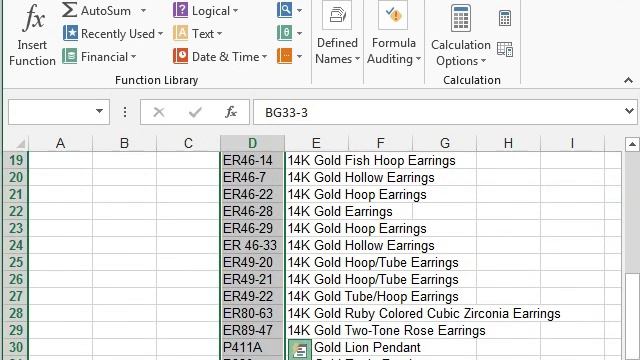Open the Recently Used functions list
640x360 pixels.
113,33
